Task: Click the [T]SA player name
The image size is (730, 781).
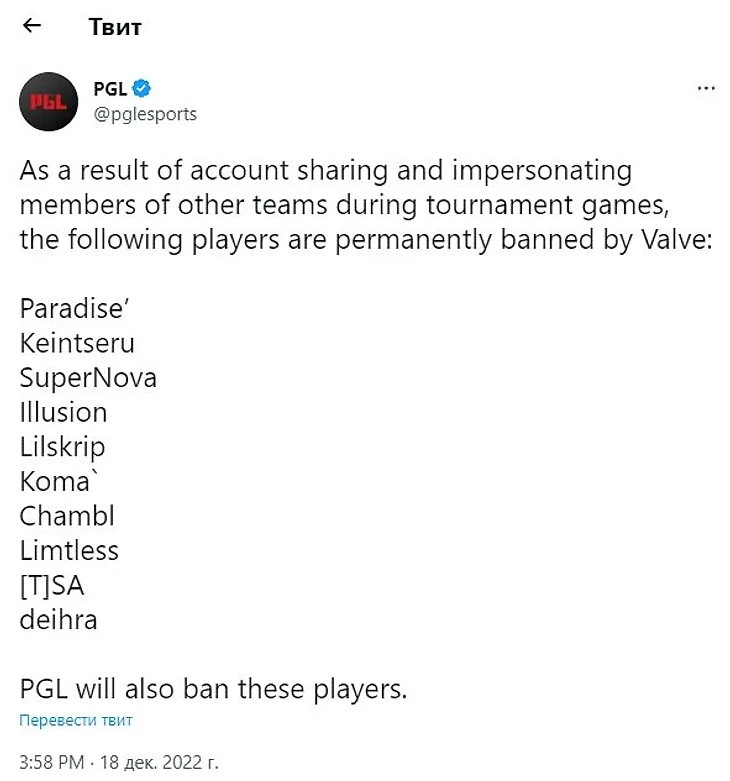Action: pyautogui.click(x=52, y=585)
